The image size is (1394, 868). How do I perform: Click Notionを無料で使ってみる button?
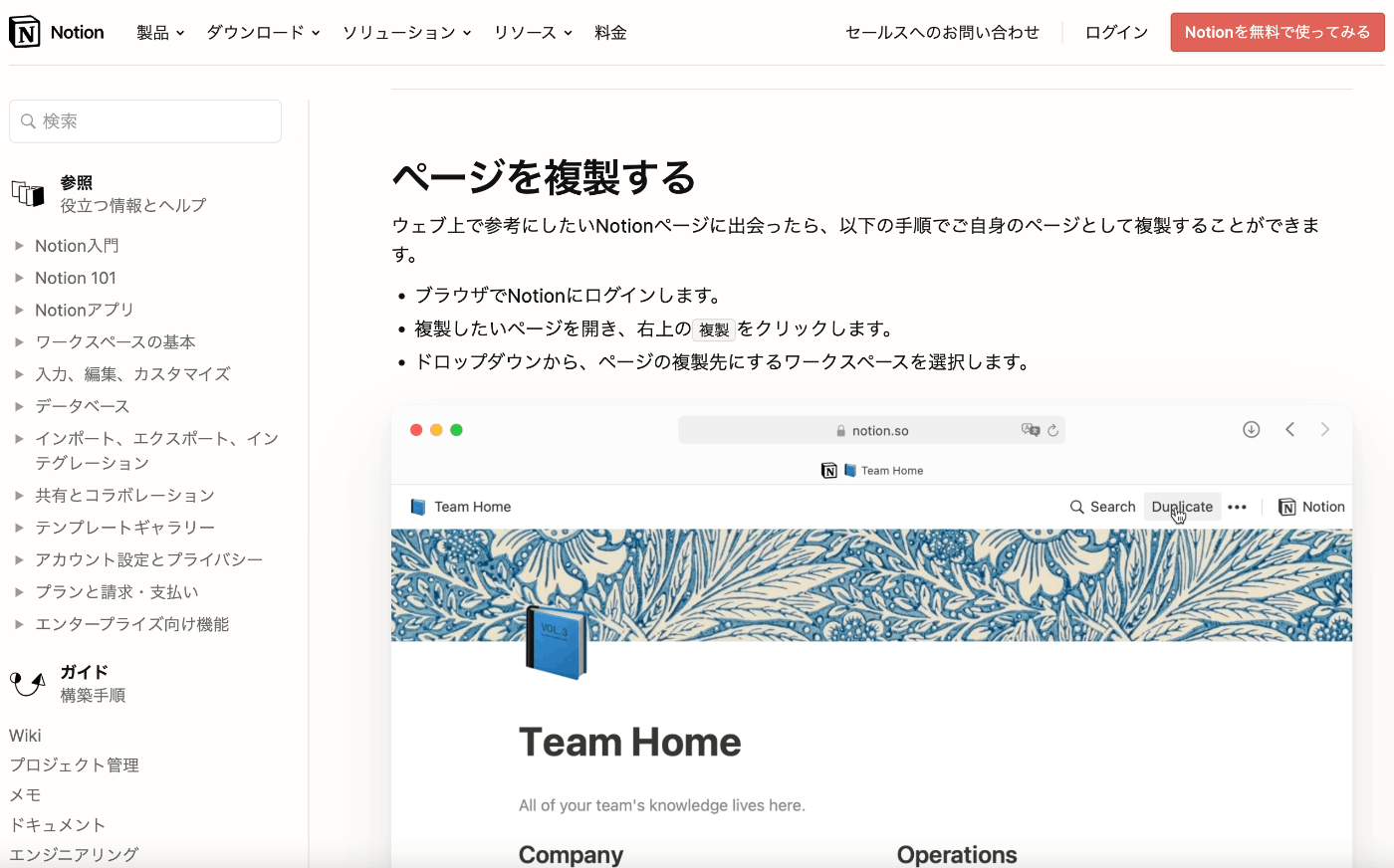tap(1278, 32)
